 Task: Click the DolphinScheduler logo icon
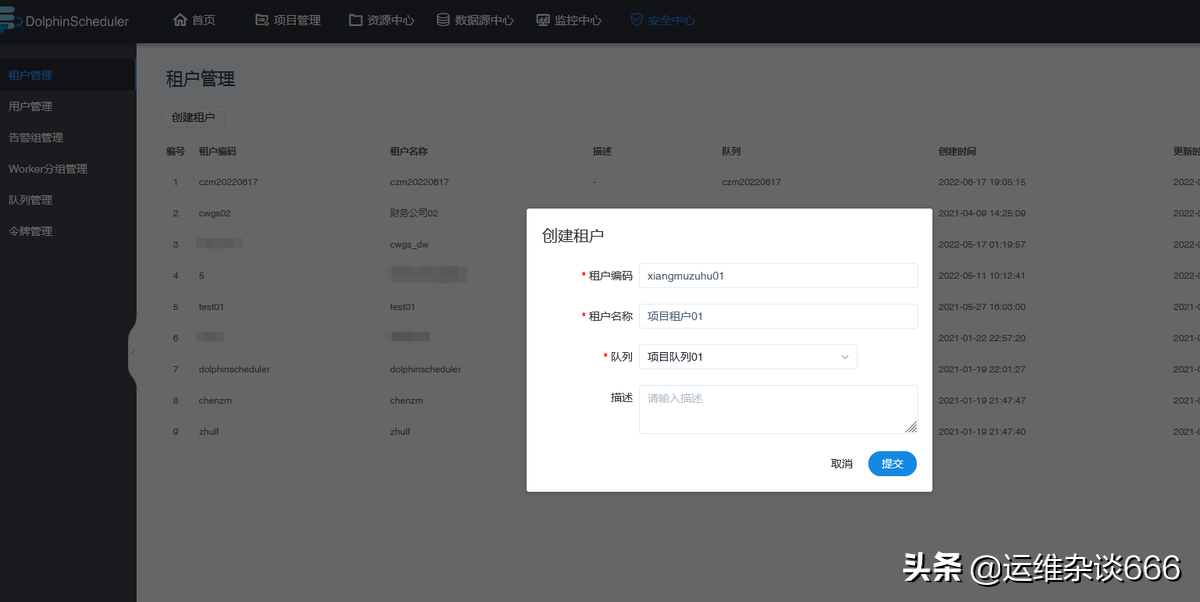[11, 21]
